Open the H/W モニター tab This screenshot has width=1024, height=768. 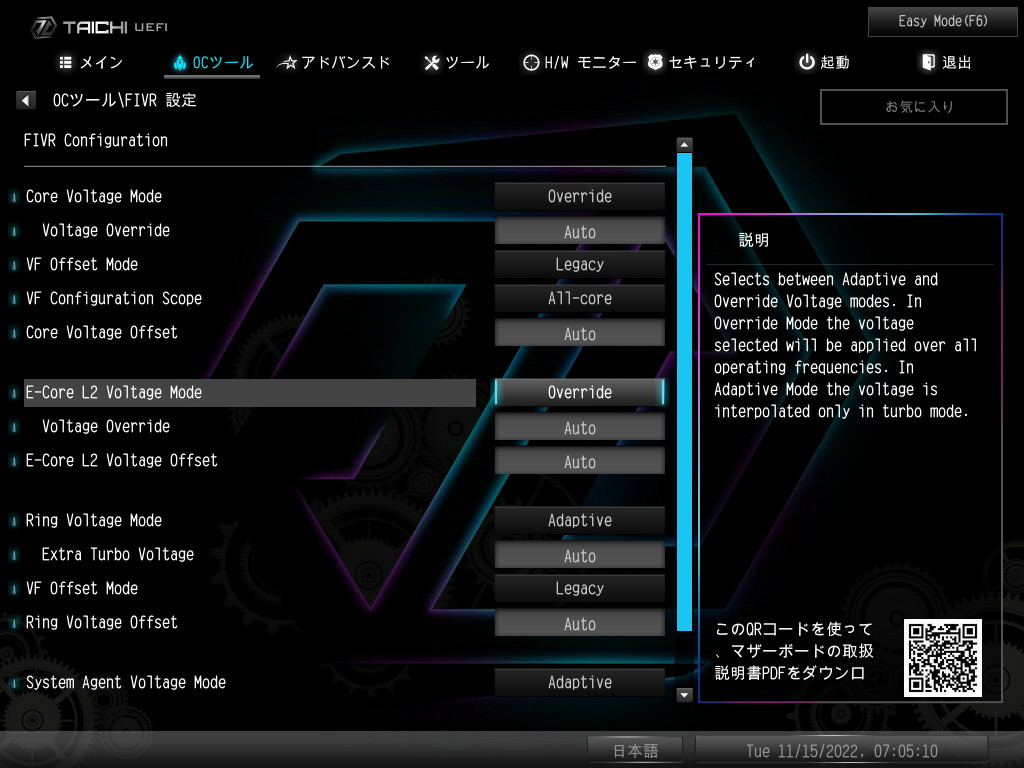point(579,63)
